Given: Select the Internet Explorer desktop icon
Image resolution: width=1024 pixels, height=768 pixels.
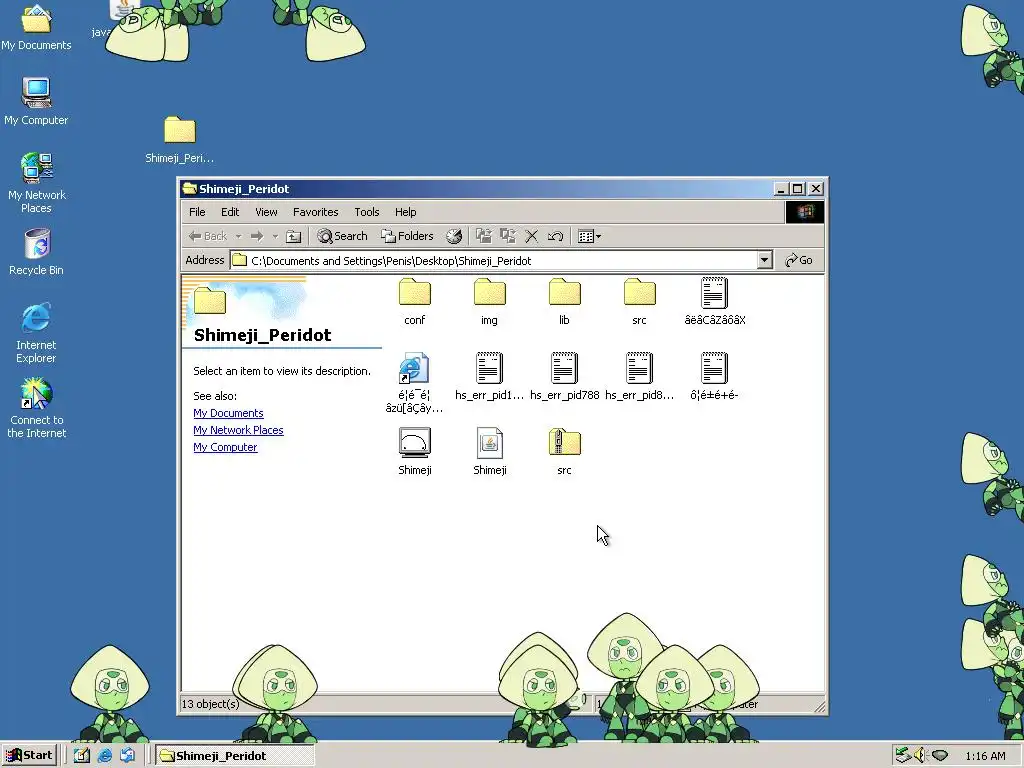Looking at the screenshot, I should coord(36,333).
